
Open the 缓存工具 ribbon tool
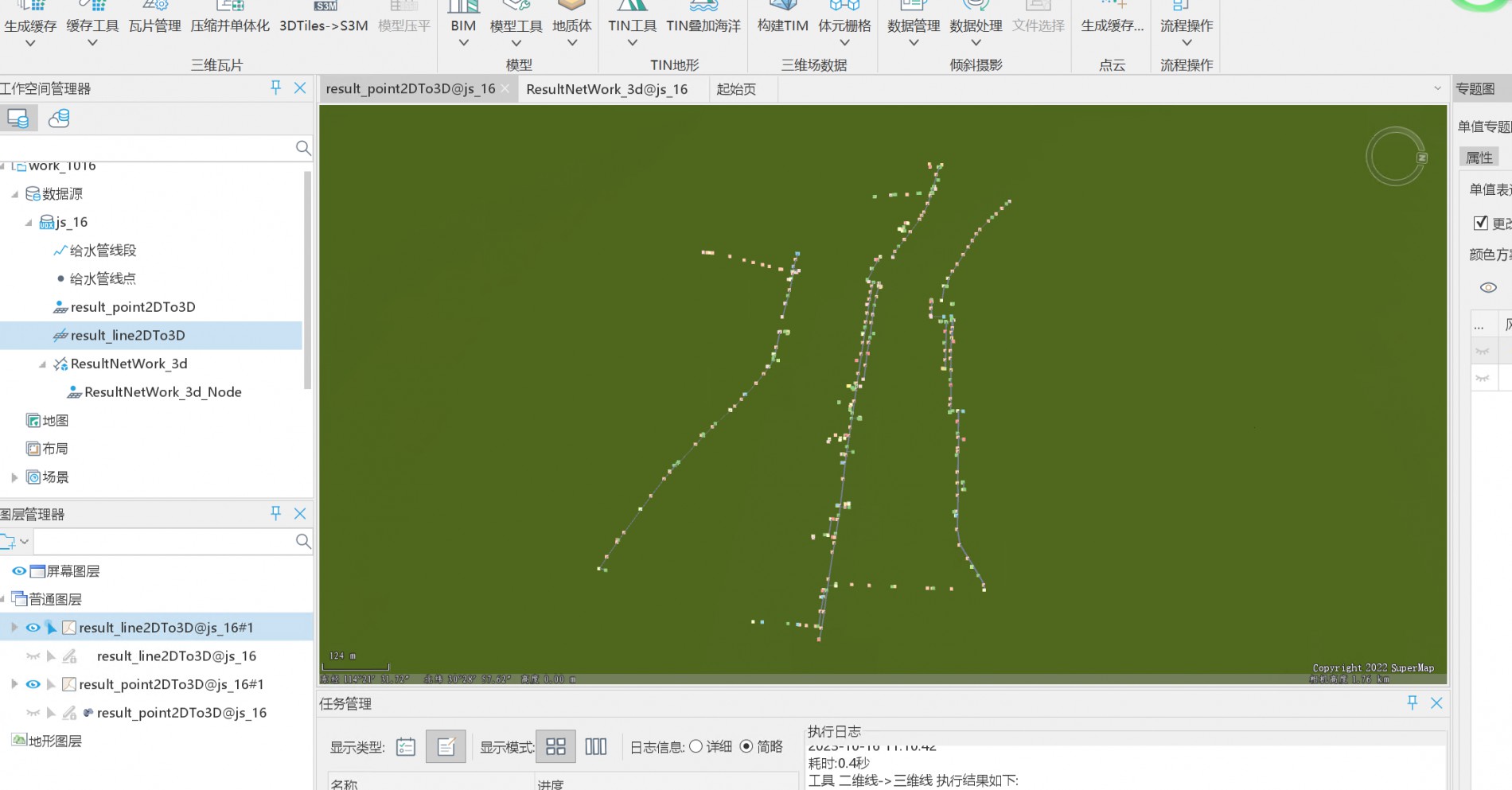[92, 25]
